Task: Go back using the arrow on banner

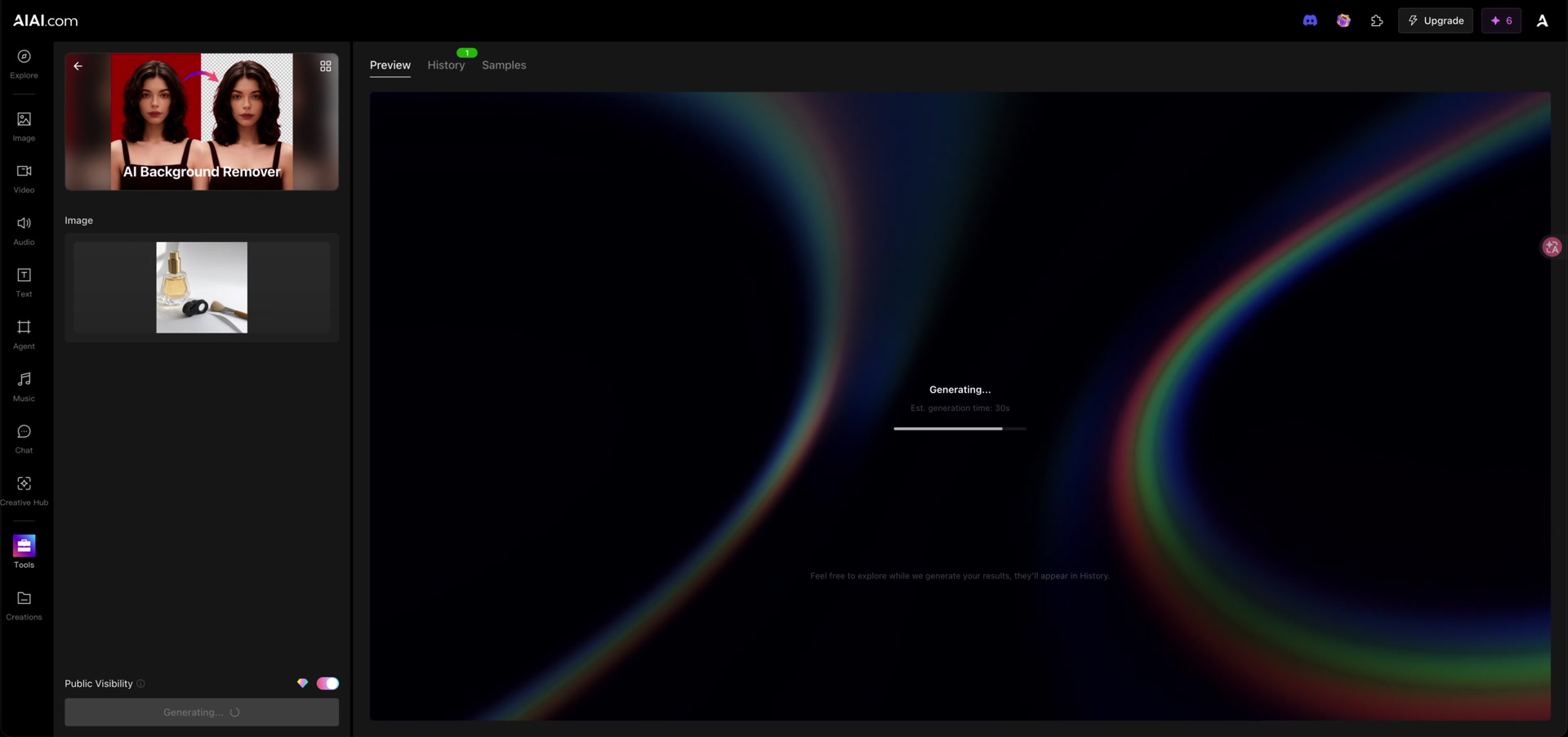Action: [x=78, y=66]
